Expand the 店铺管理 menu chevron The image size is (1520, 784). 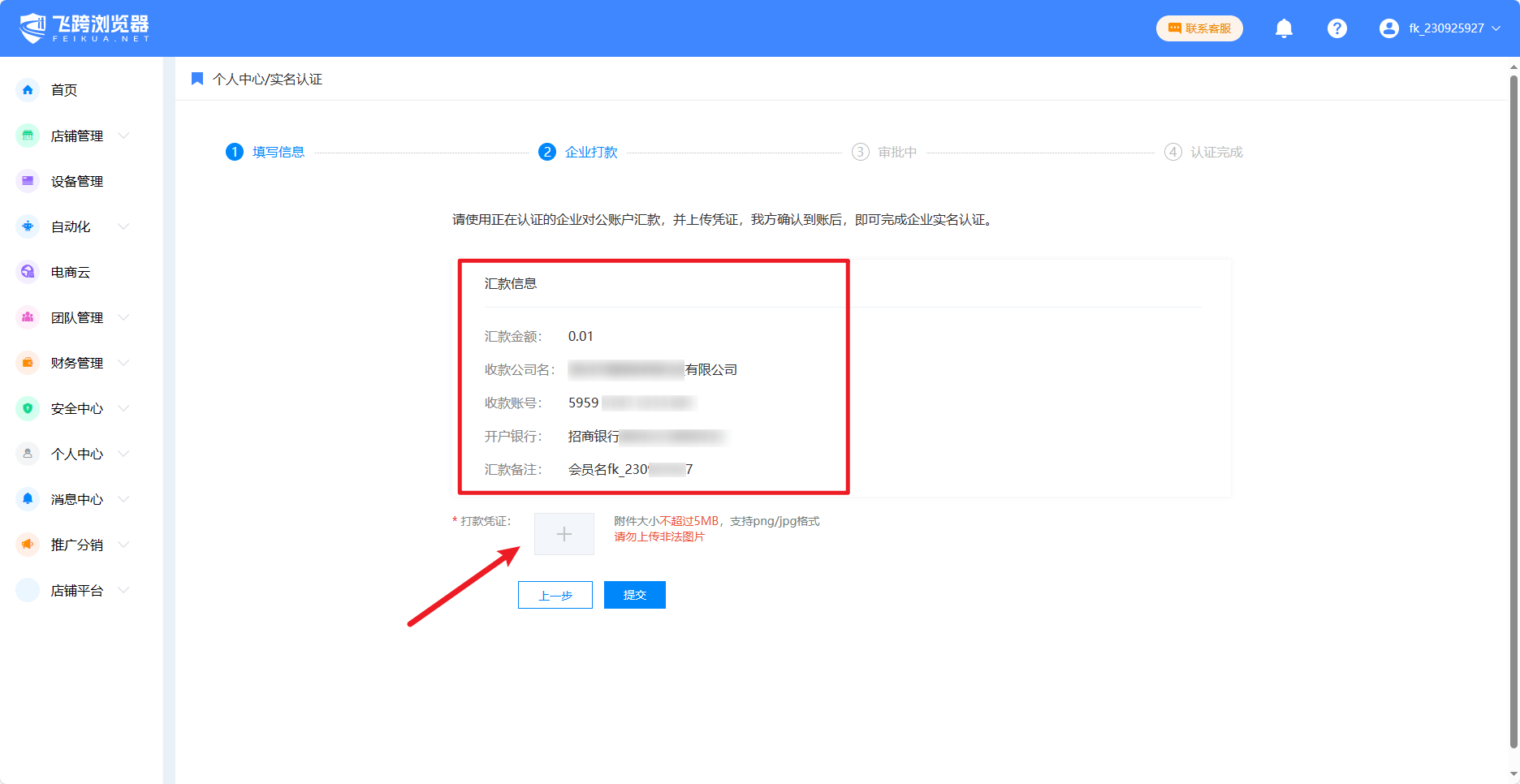pyautogui.click(x=123, y=136)
